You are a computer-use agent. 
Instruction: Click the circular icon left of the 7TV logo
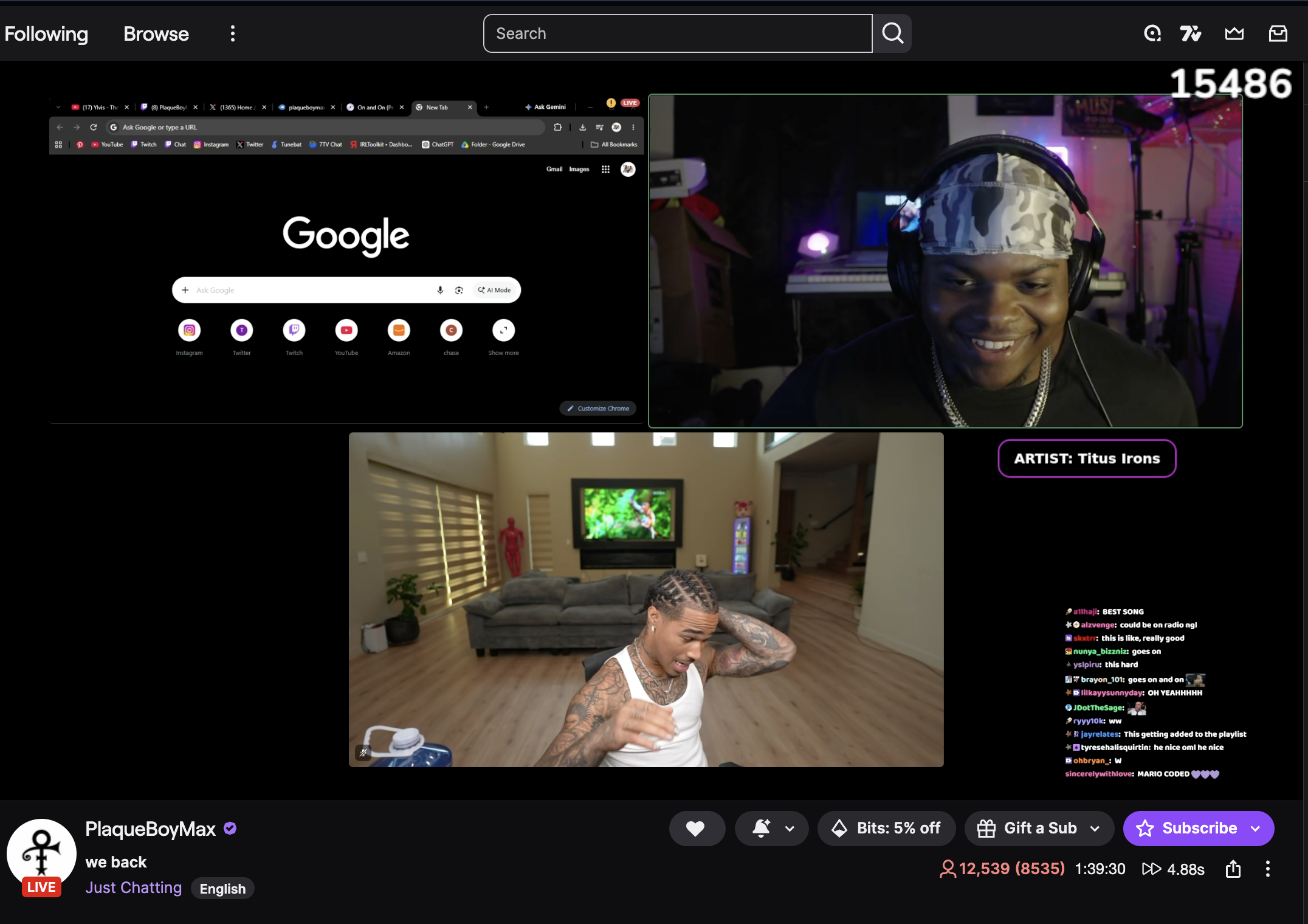[x=1152, y=33]
